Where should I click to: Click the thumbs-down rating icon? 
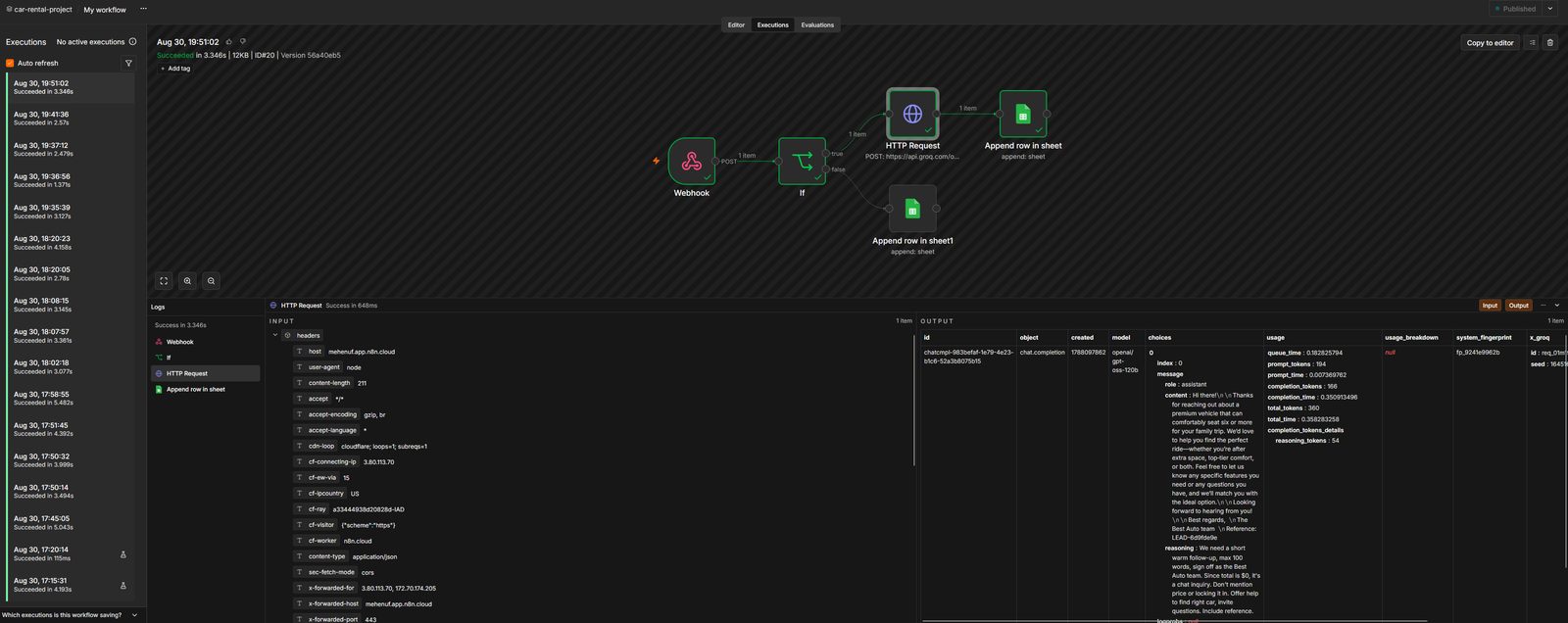243,42
